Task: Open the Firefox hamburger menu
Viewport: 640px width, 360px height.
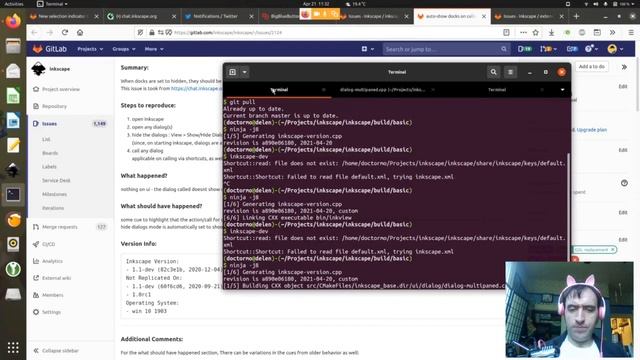Action: pos(631,32)
